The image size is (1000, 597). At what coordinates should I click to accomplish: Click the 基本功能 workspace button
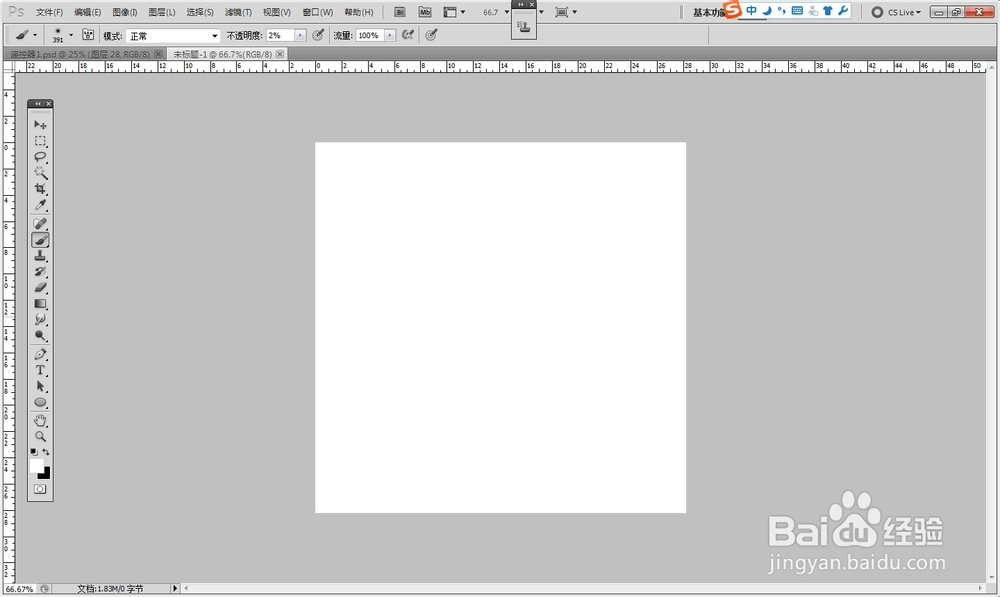click(709, 13)
